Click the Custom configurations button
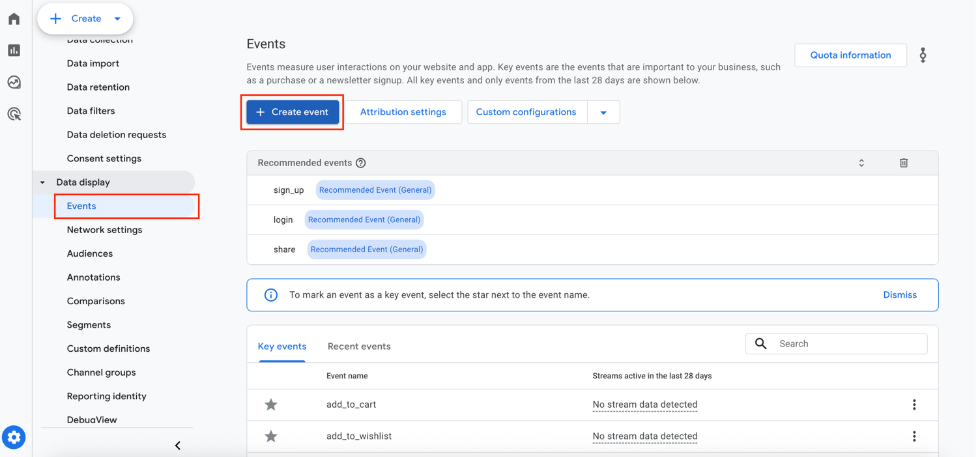 pos(526,112)
